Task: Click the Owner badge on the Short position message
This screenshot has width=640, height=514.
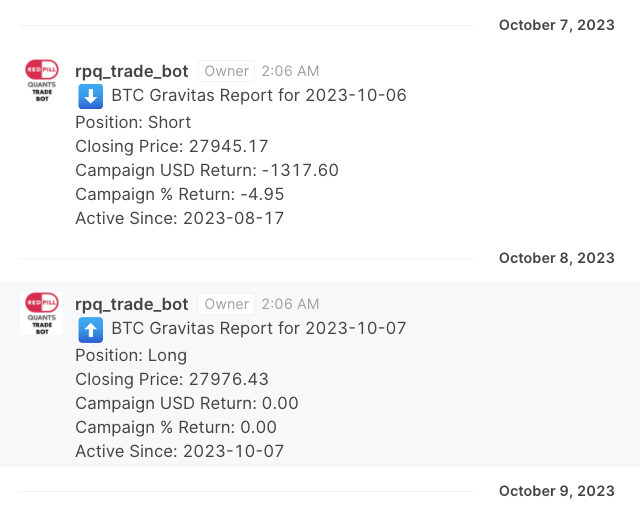Action: 226,71
